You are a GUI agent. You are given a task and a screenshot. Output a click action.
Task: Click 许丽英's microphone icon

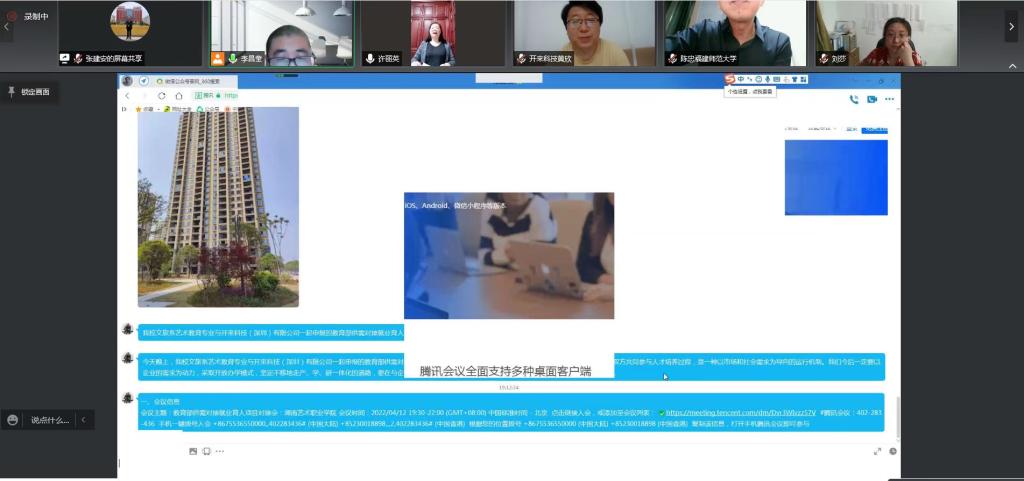370,59
